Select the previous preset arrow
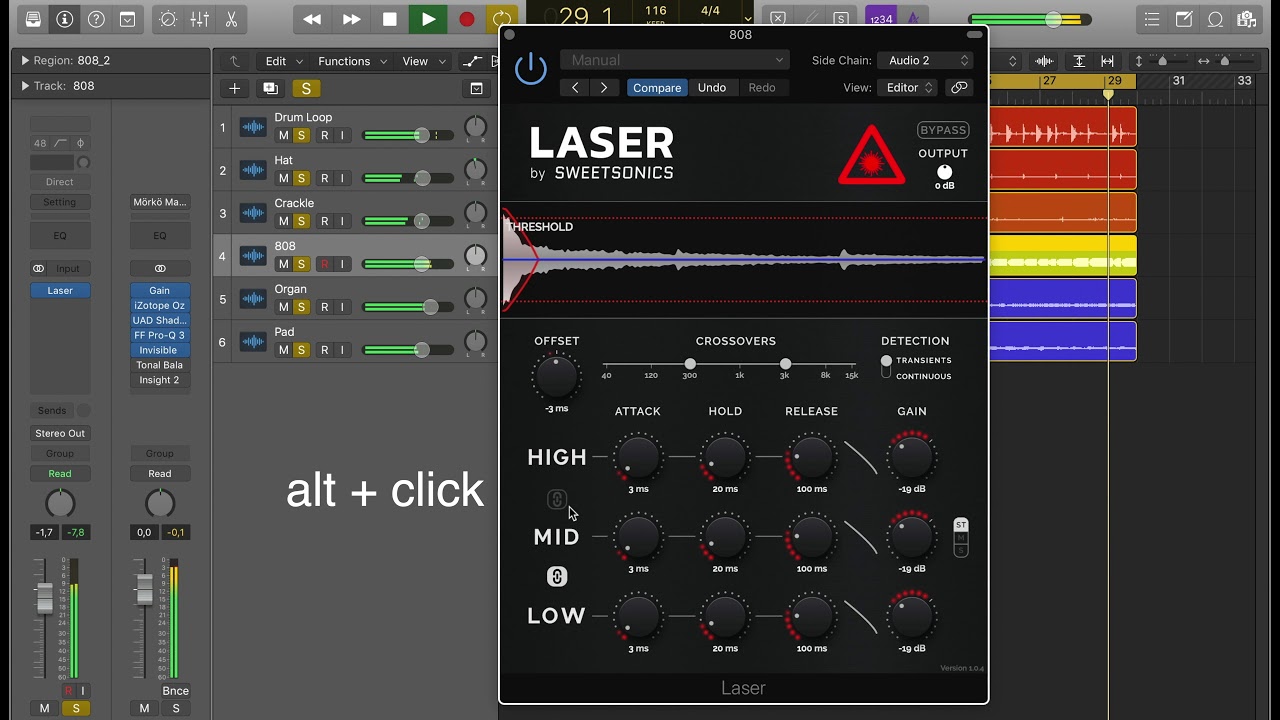This screenshot has width=1280, height=720. [575, 87]
